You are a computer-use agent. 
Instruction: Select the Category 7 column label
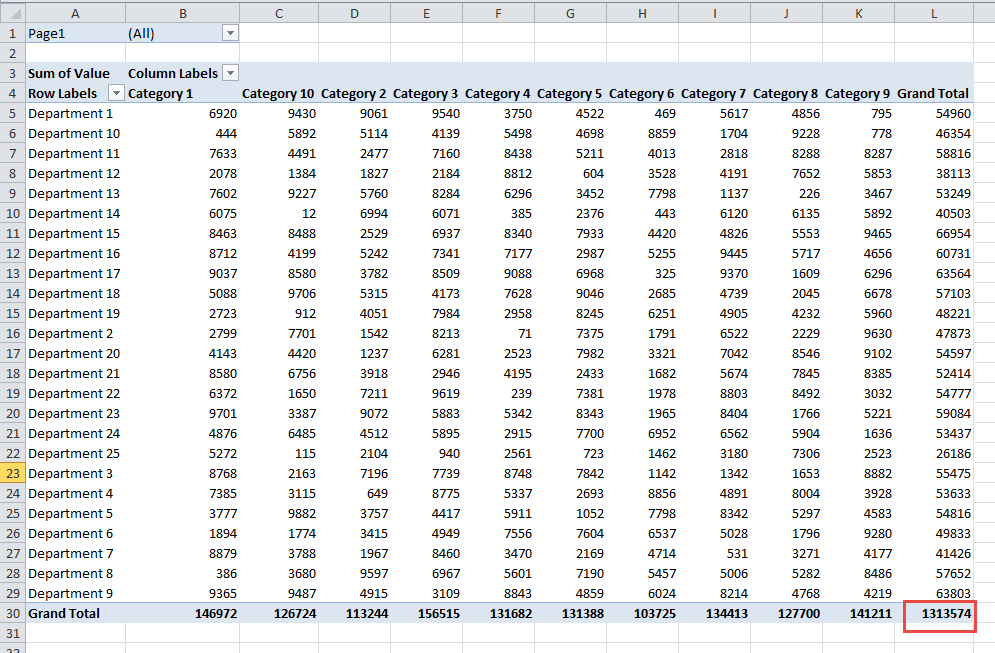pyautogui.click(x=715, y=93)
